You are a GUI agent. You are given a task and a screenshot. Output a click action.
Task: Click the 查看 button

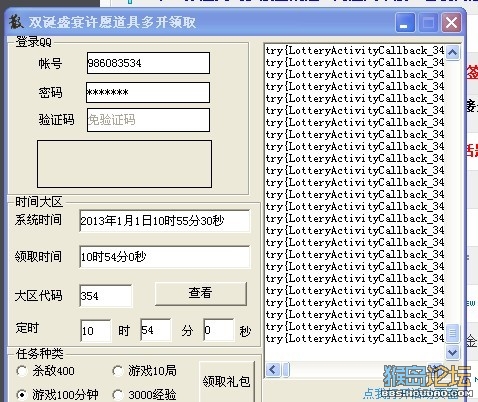click(201, 293)
